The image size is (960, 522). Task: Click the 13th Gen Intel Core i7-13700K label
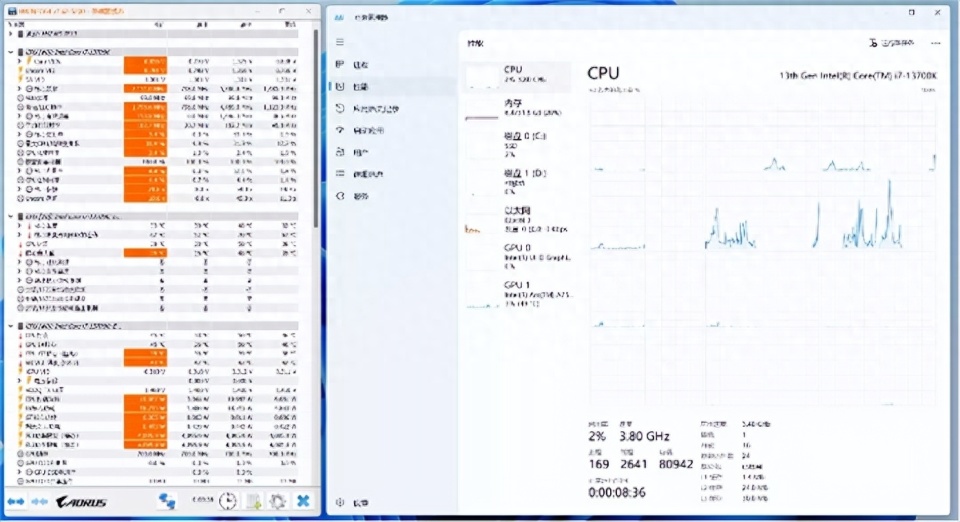[858, 75]
